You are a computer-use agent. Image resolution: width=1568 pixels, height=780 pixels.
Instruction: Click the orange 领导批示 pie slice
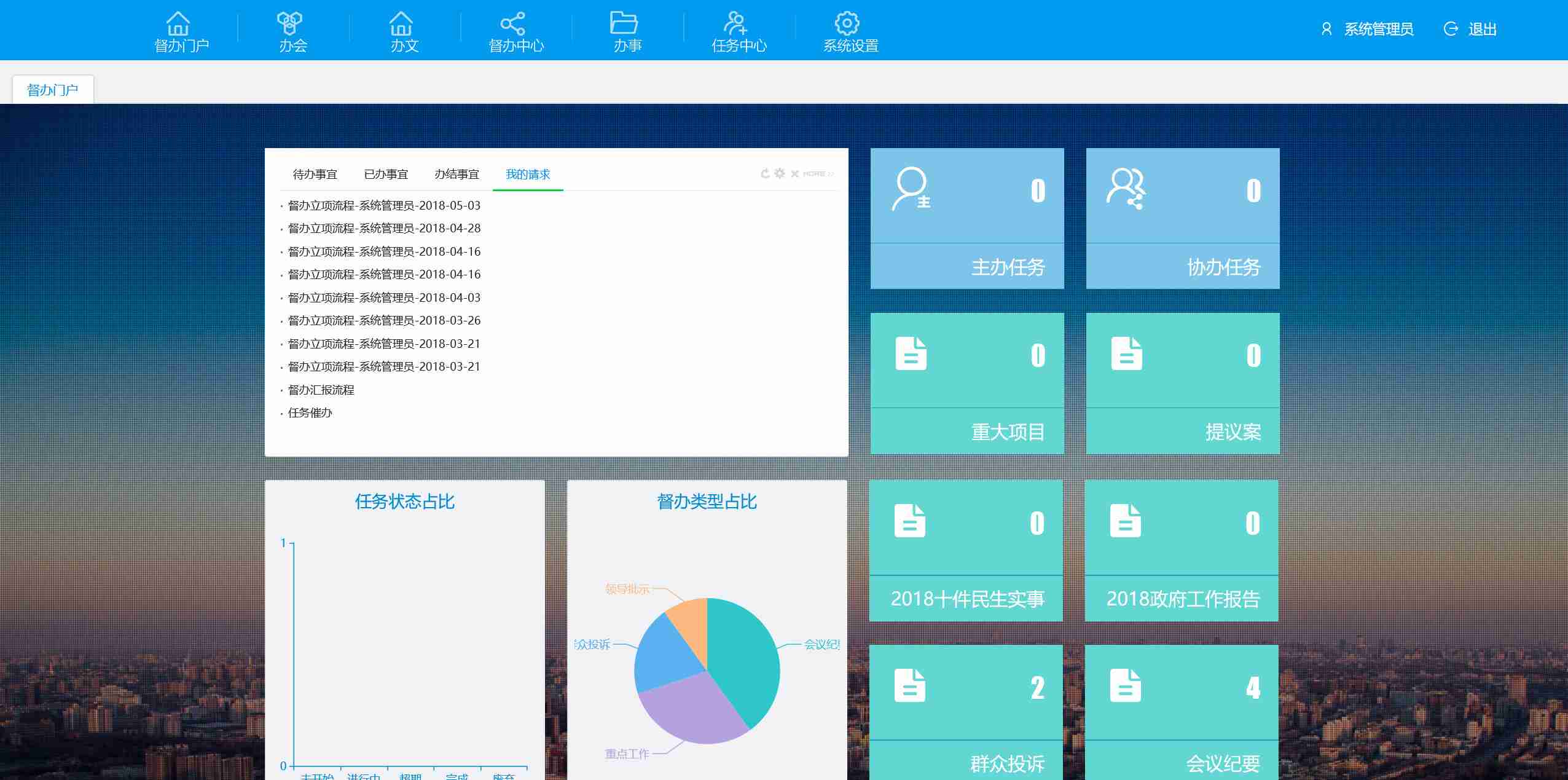coord(690,621)
